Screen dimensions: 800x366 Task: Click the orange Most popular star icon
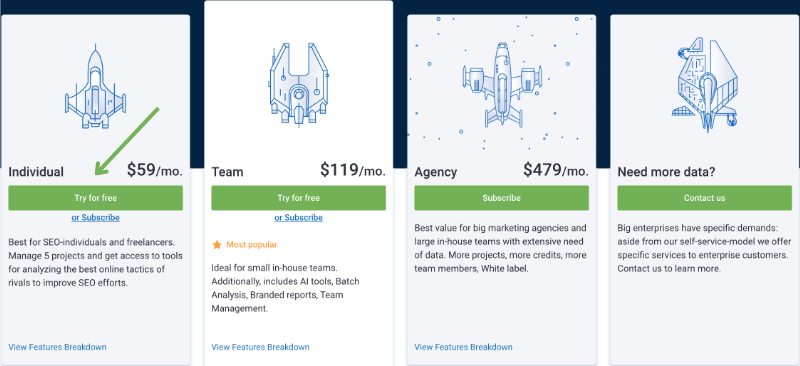[217, 245]
